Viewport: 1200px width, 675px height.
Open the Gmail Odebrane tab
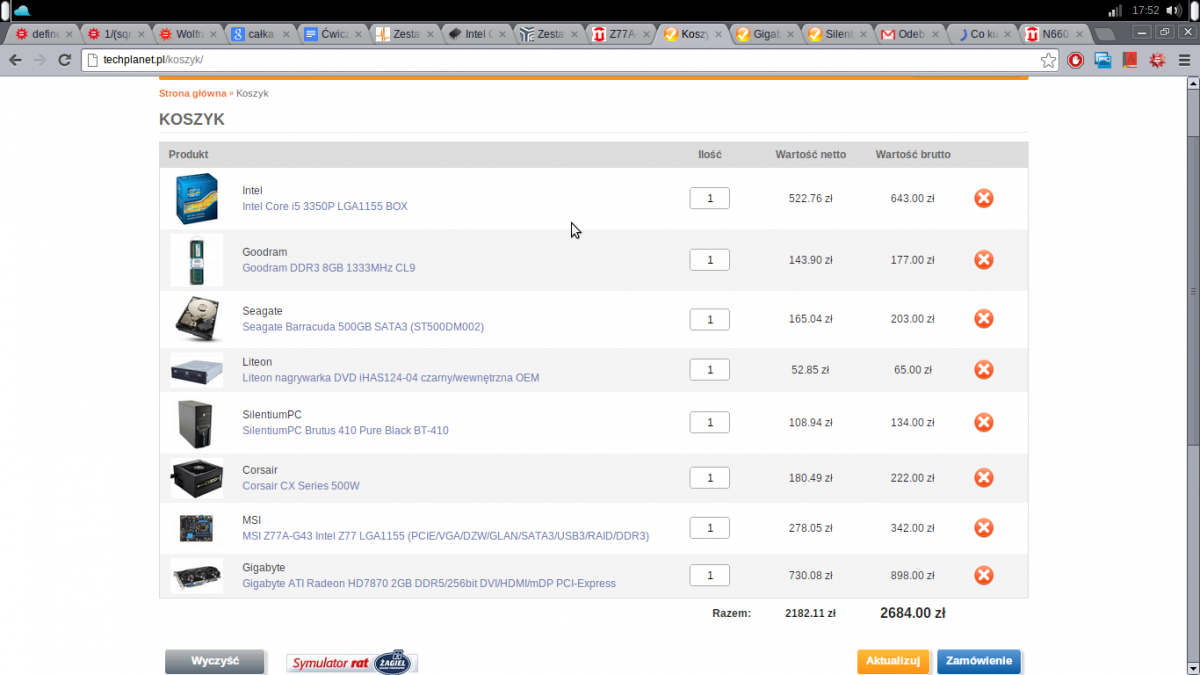pyautogui.click(x=910, y=34)
